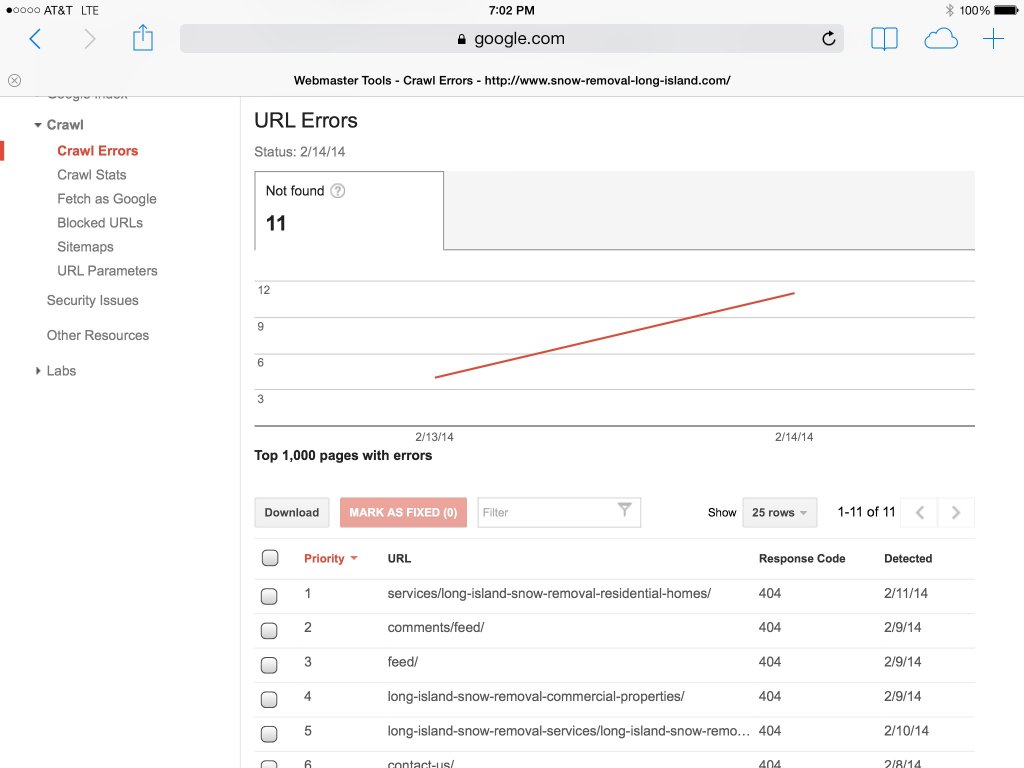Viewport: 1024px width, 768px height.
Task: Click the '1-11 of 11' pagination text
Action: pyautogui.click(x=866, y=512)
